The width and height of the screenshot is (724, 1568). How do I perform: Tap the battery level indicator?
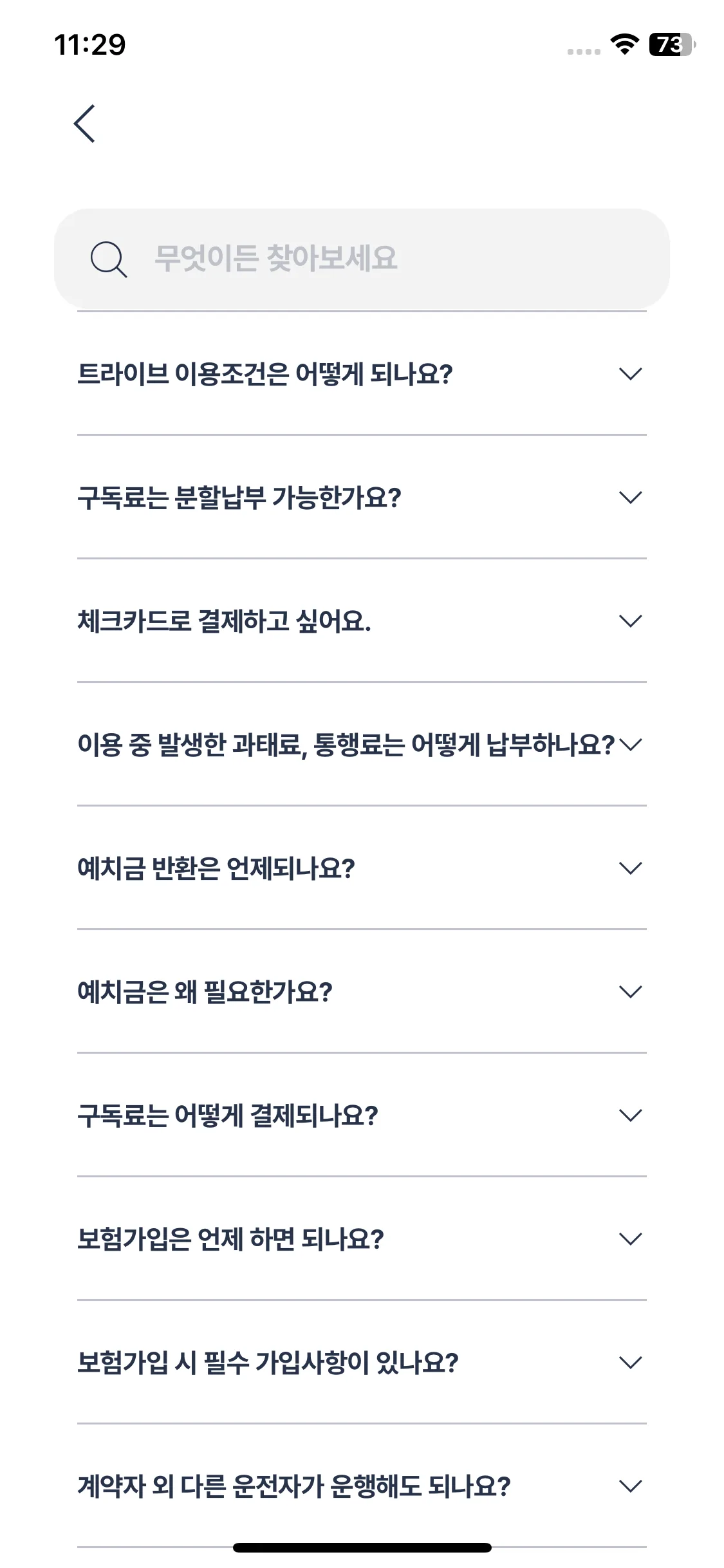click(673, 44)
